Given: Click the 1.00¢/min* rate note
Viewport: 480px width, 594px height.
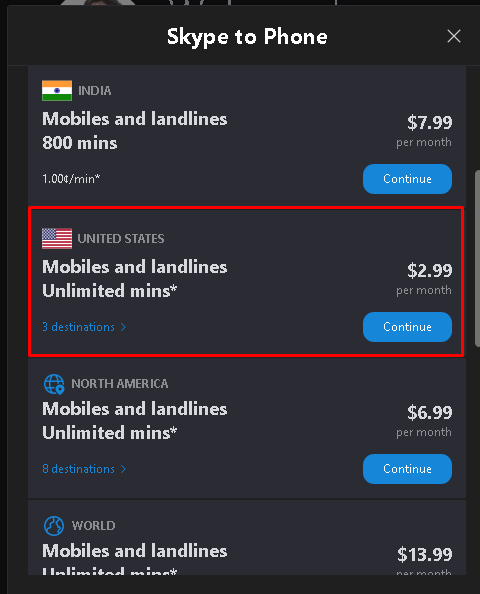Looking at the screenshot, I should click(x=71, y=179).
